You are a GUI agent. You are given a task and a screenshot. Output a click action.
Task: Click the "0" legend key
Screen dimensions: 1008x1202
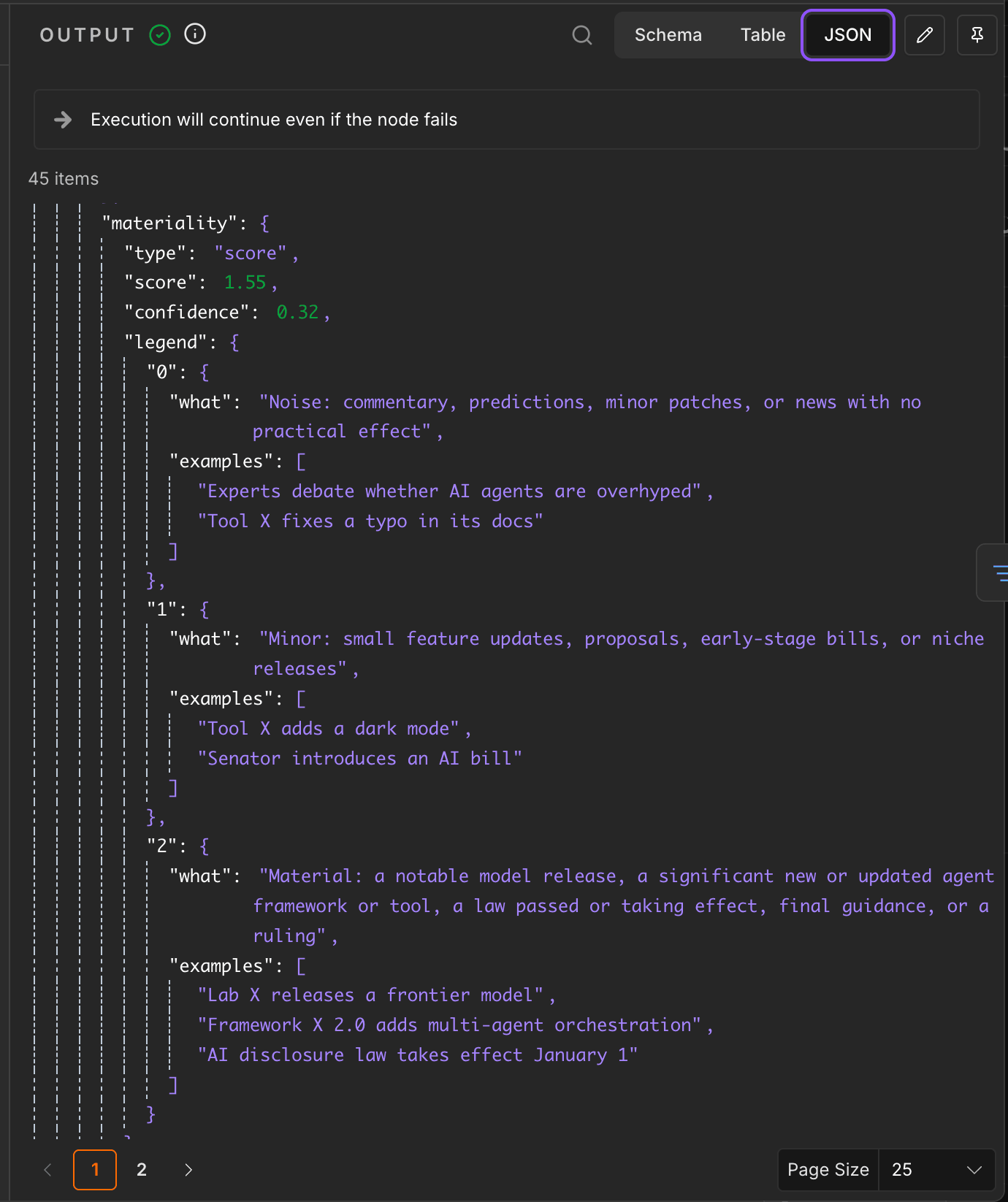pos(161,372)
